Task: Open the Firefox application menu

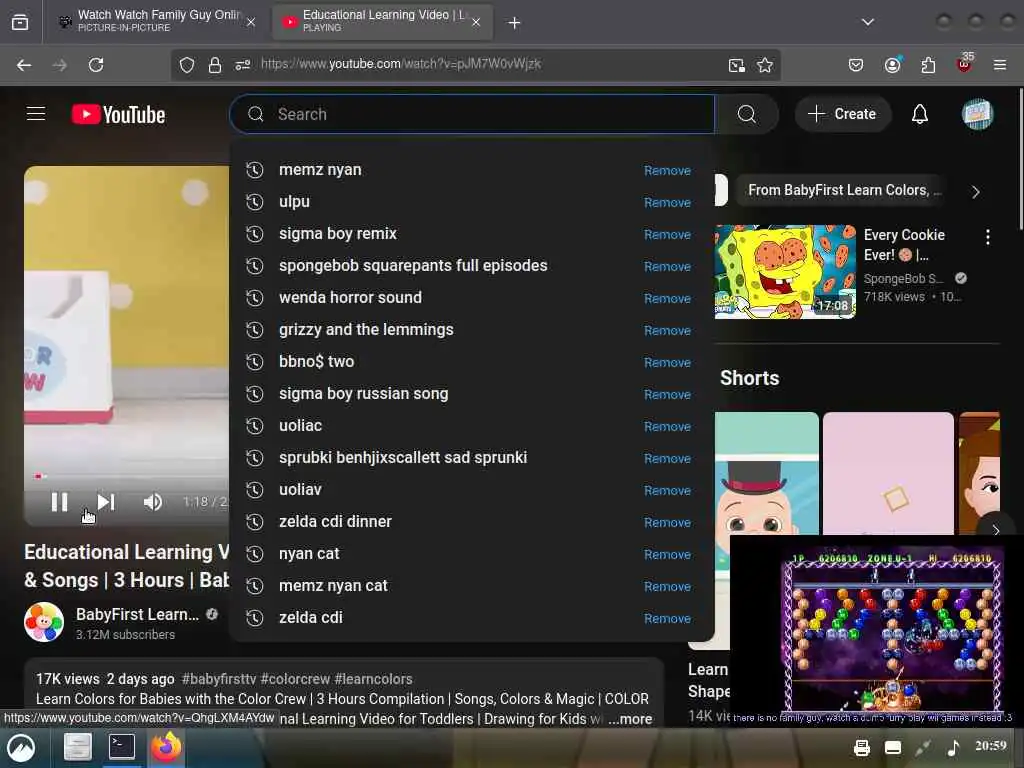Action: coord(1000,65)
